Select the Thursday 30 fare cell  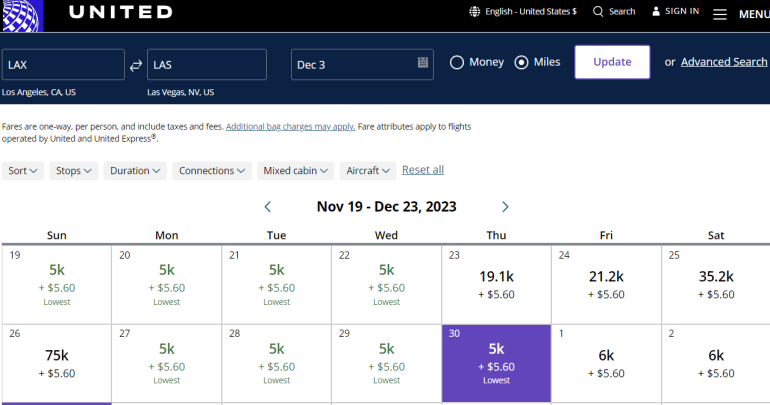[x=496, y=361]
